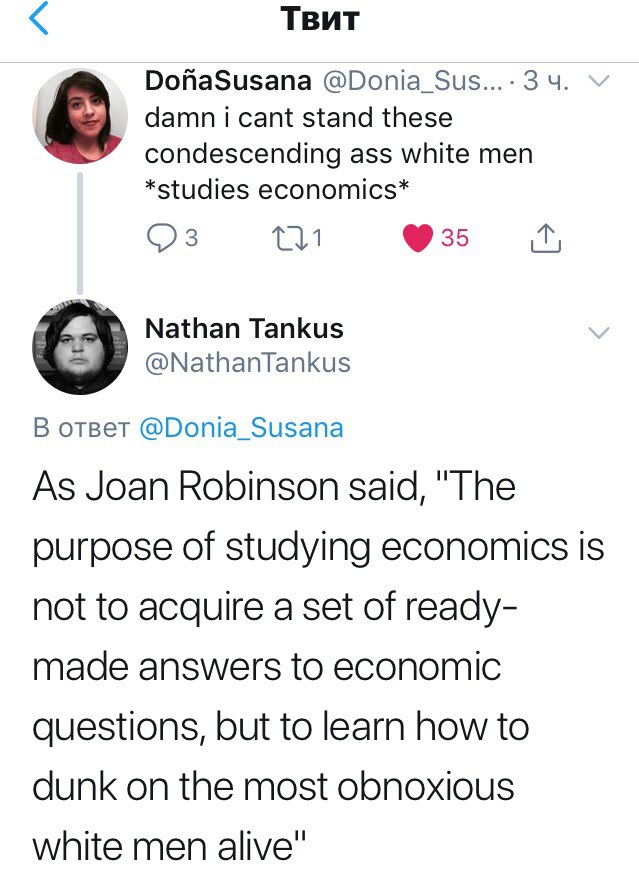
Task: Follow the blue @Donia_Susana mention link
Action: pos(240,428)
